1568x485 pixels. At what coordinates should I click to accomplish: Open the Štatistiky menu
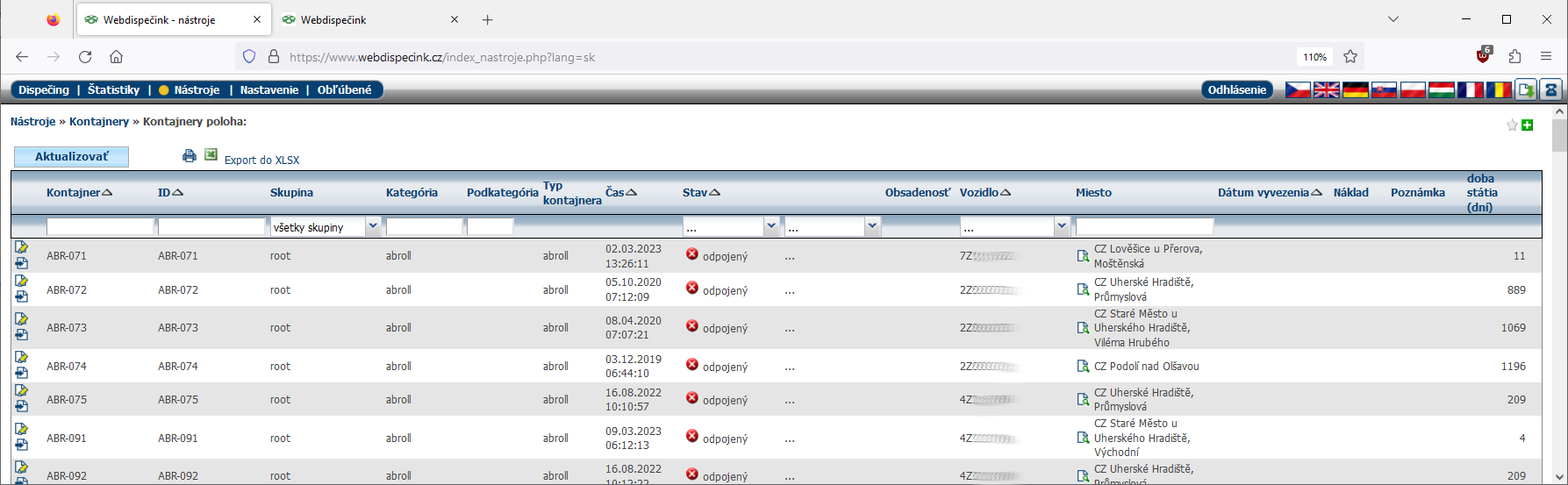113,90
